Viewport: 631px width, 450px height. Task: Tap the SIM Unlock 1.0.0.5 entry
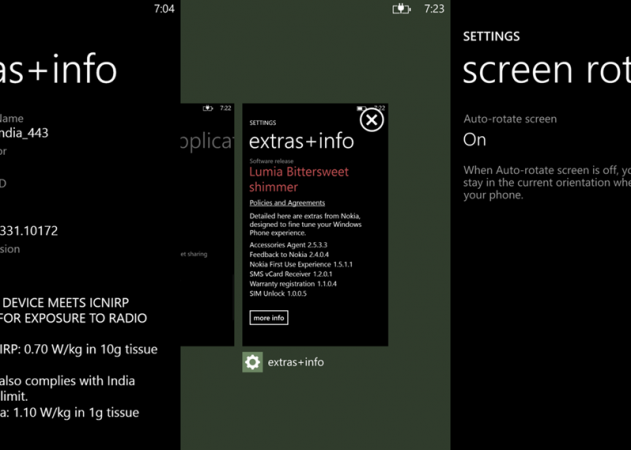click(x=277, y=294)
